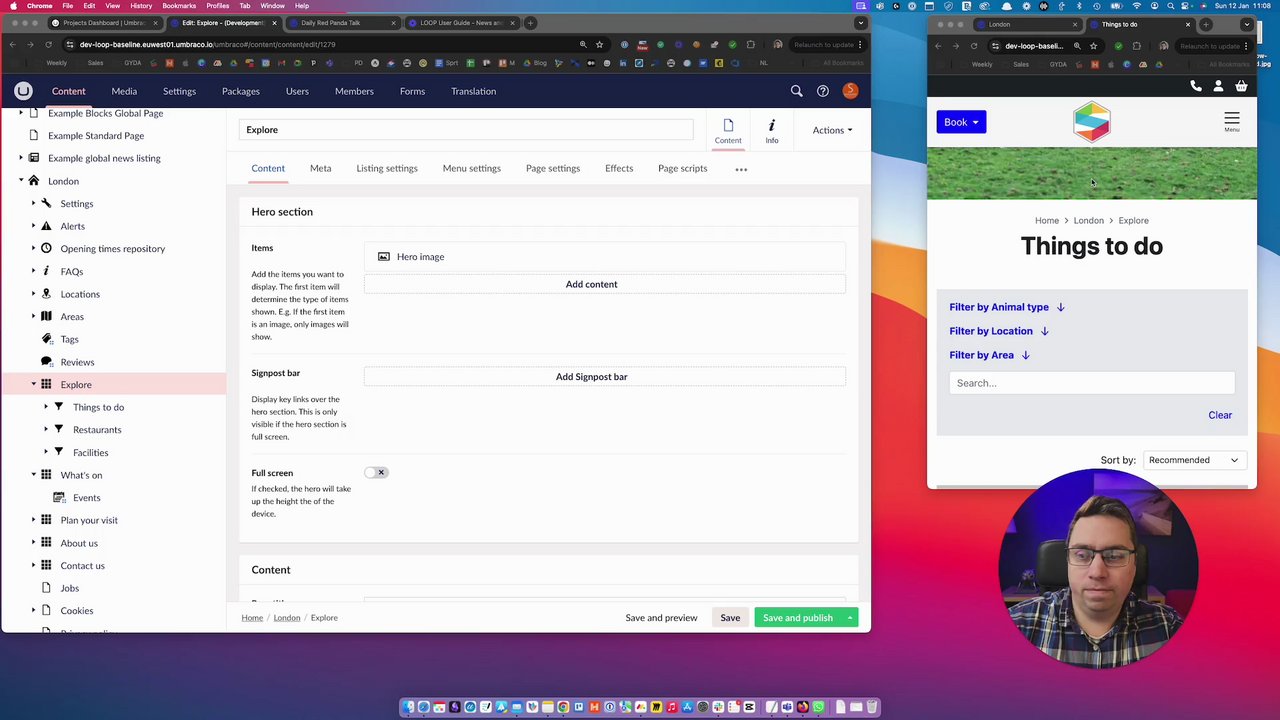Open the Umbraco help question icon
1280x720 pixels.
[x=823, y=91]
